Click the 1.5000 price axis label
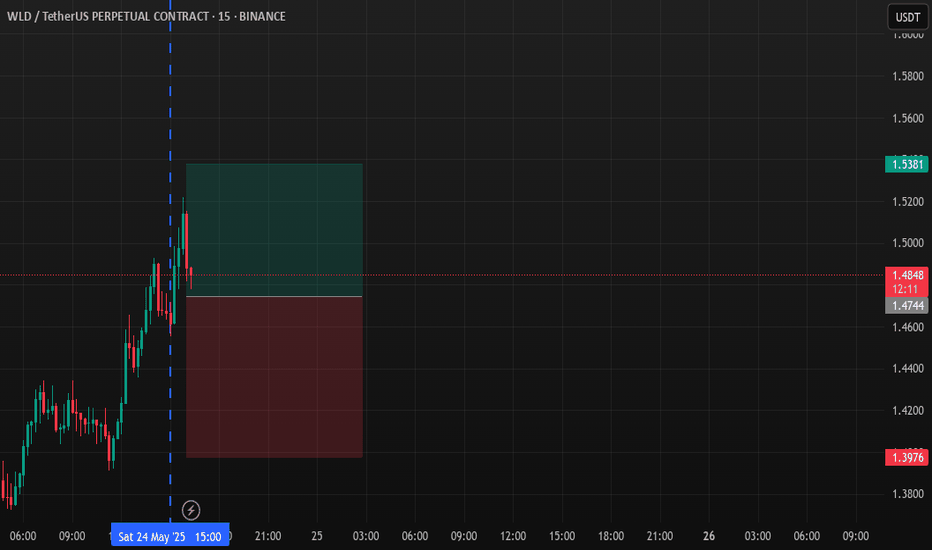 [908, 243]
